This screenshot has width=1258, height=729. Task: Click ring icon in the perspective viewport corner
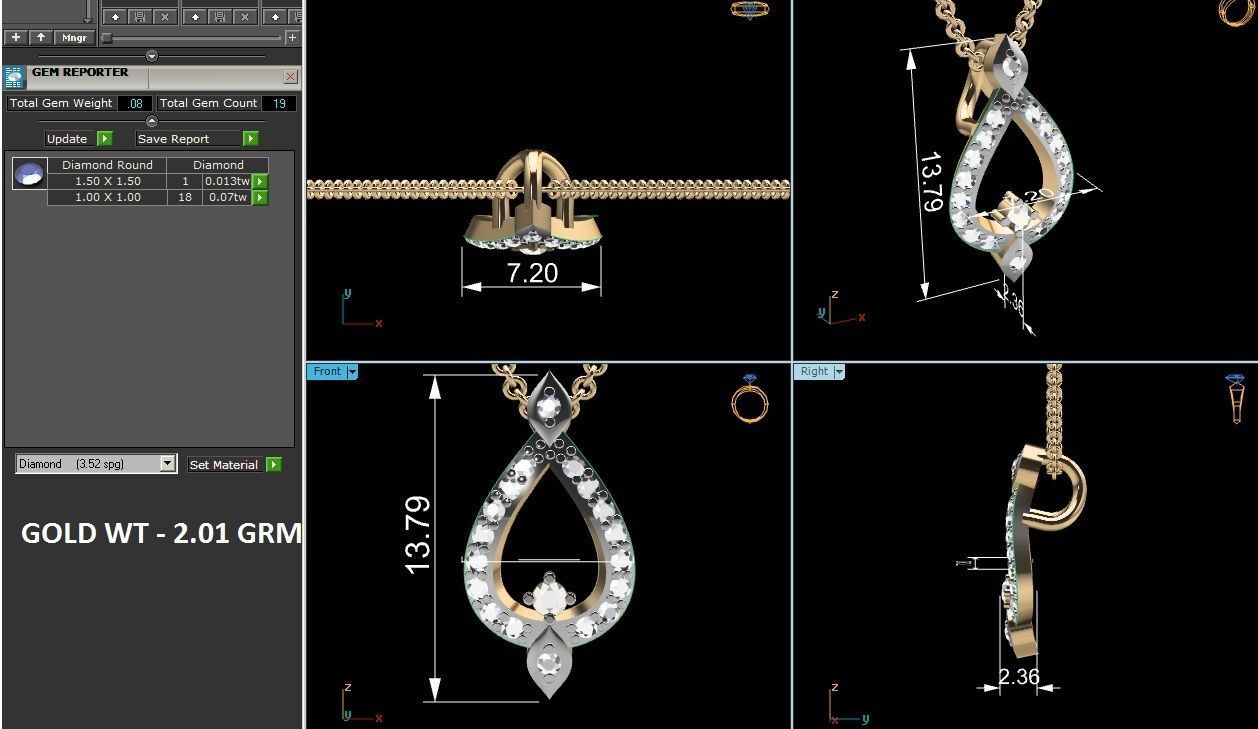pyautogui.click(x=1237, y=12)
